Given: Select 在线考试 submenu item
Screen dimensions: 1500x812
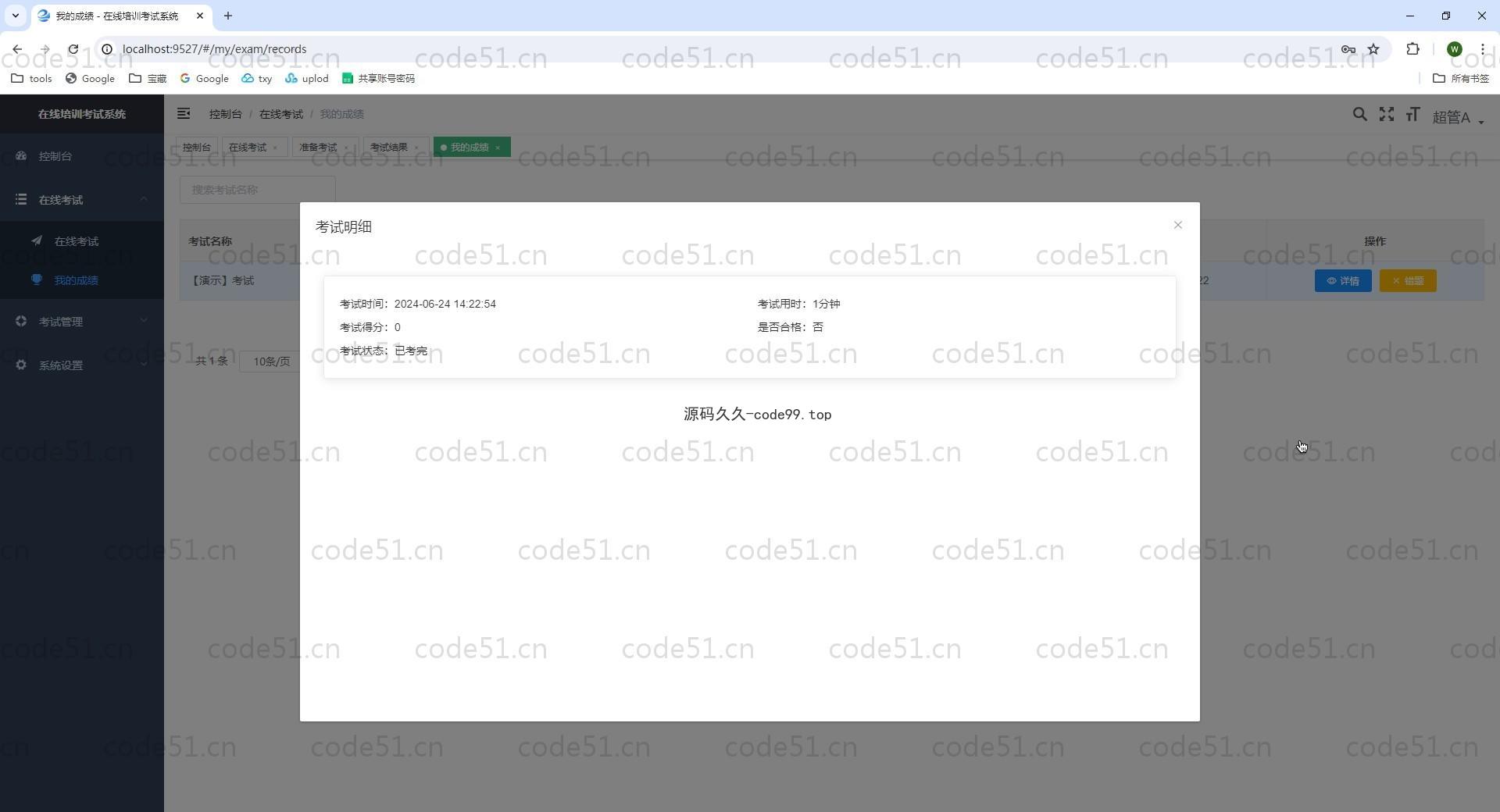Looking at the screenshot, I should point(82,241).
